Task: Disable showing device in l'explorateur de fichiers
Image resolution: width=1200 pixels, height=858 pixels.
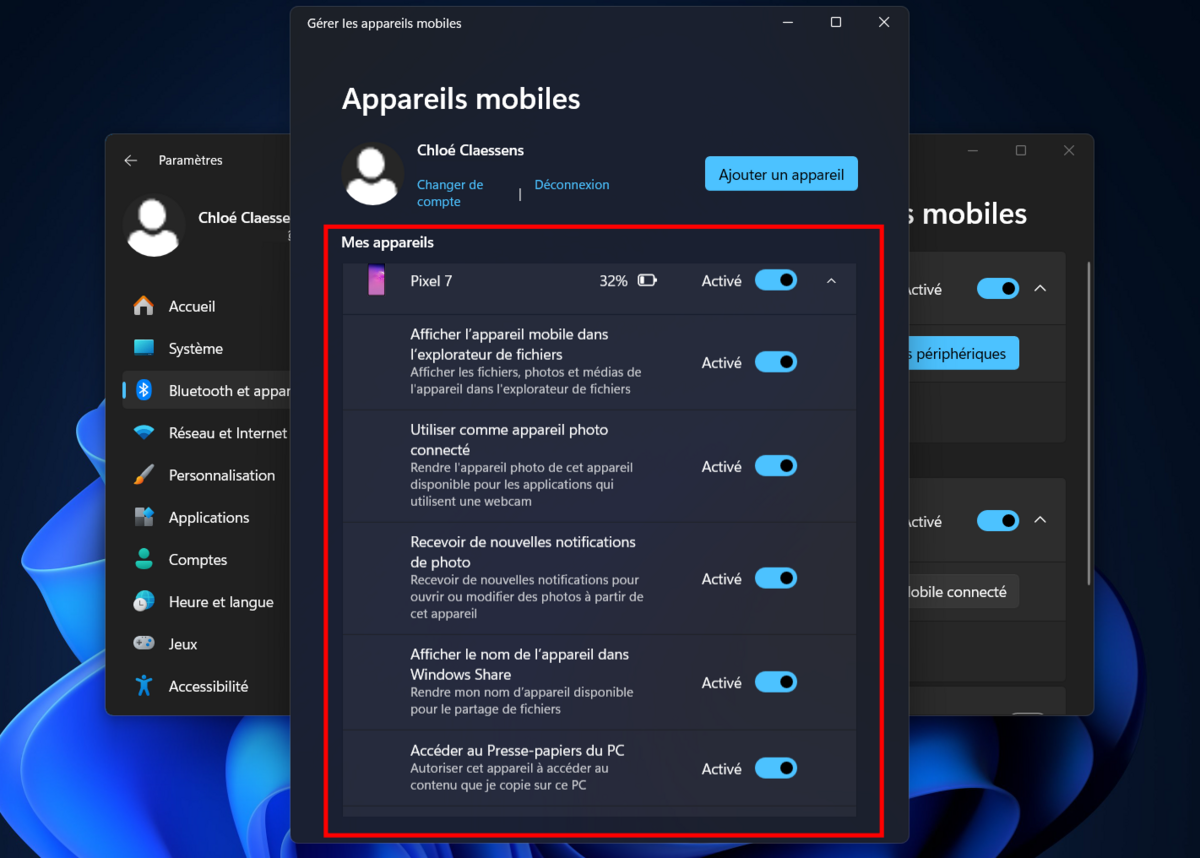Action: pos(776,362)
